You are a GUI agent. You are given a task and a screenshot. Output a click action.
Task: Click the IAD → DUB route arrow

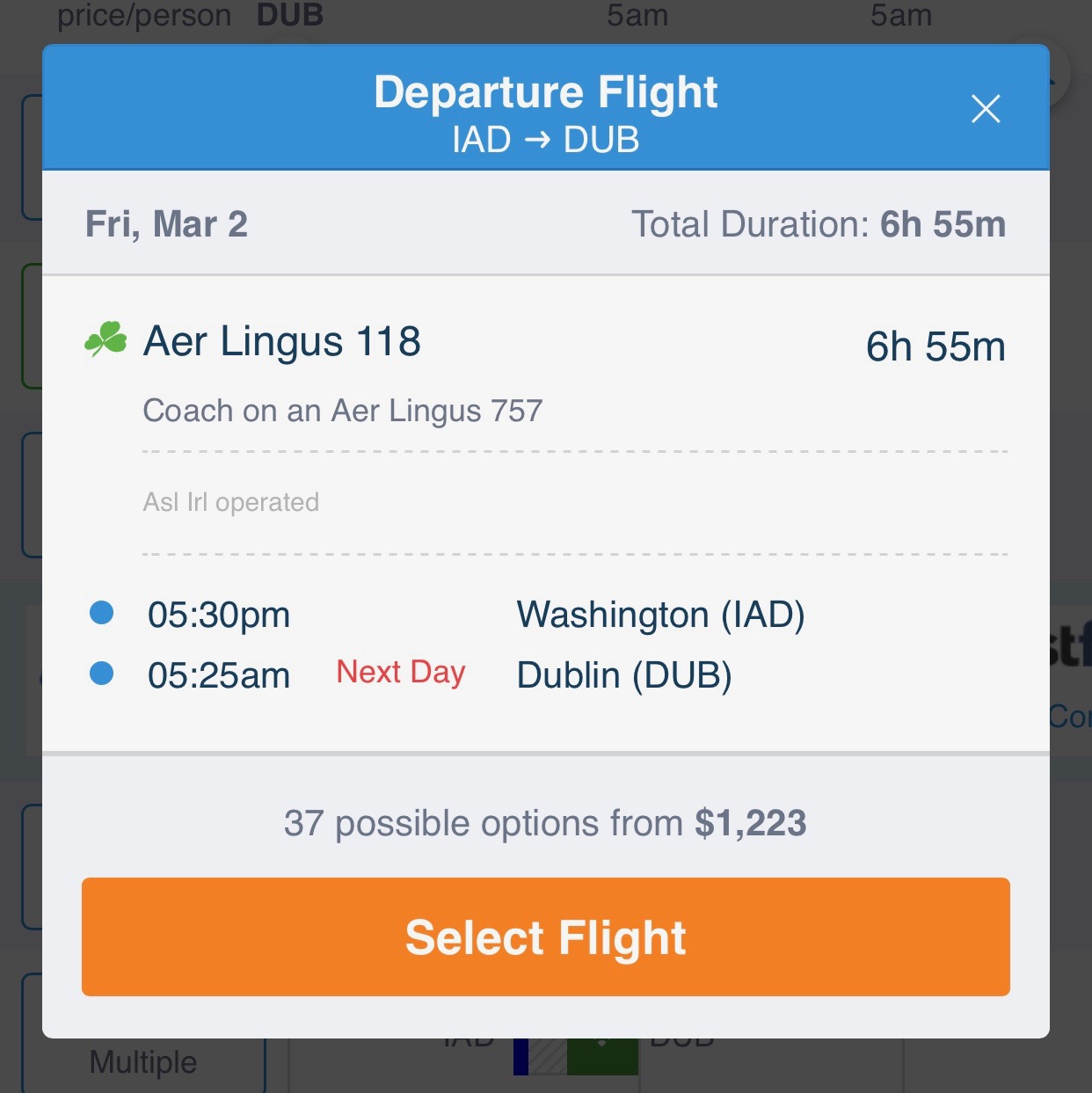[537, 140]
